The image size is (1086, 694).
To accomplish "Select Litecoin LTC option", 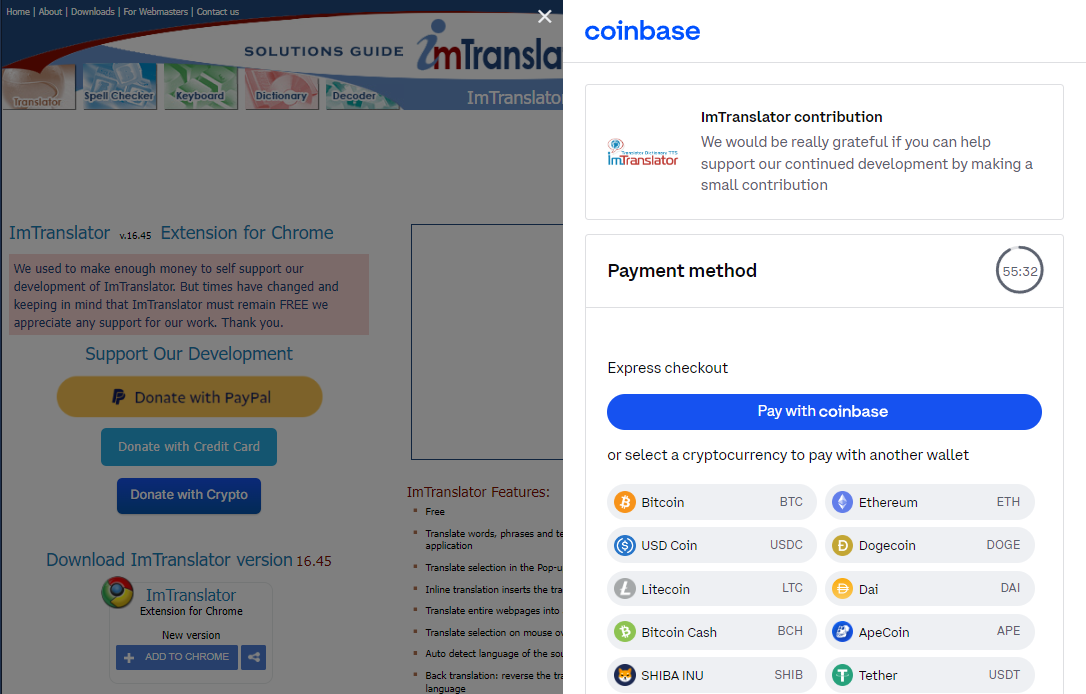I will click(711, 589).
